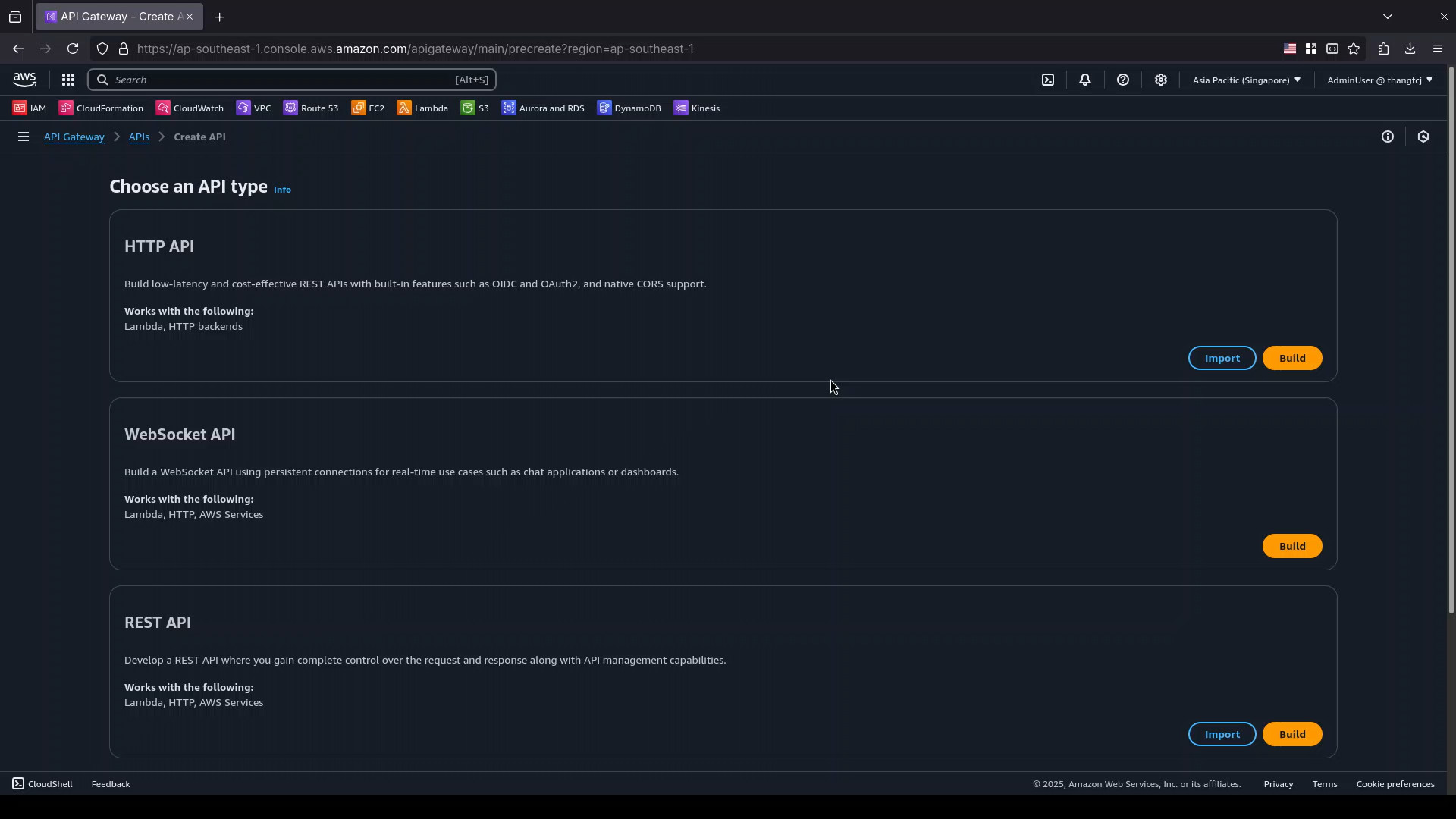This screenshot has width=1456, height=819.
Task: Open the notifications bell
Action: point(1085,80)
